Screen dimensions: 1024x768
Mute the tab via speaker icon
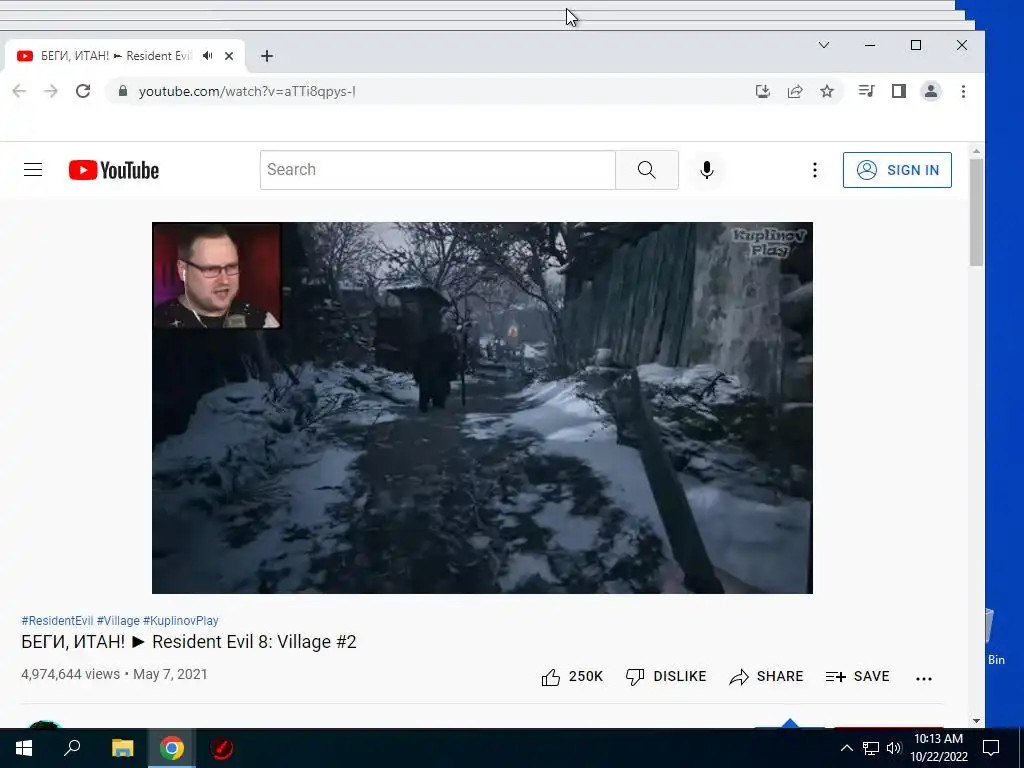click(x=208, y=56)
